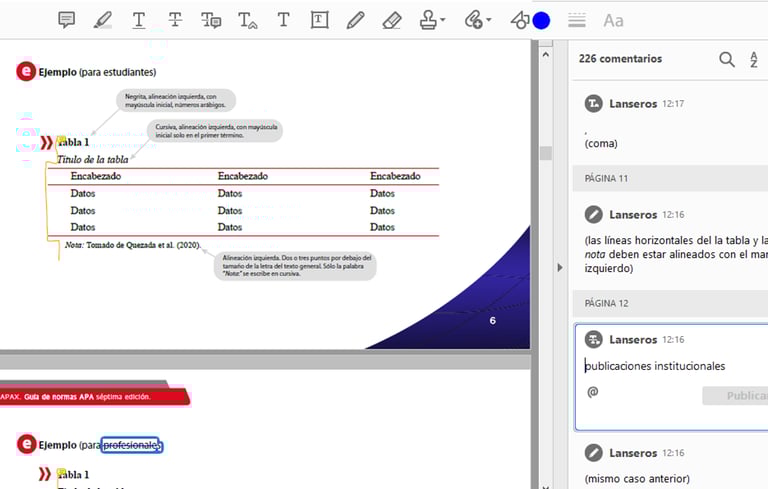Search the comments list
Viewport: 768px width, 489px height.
727,59
